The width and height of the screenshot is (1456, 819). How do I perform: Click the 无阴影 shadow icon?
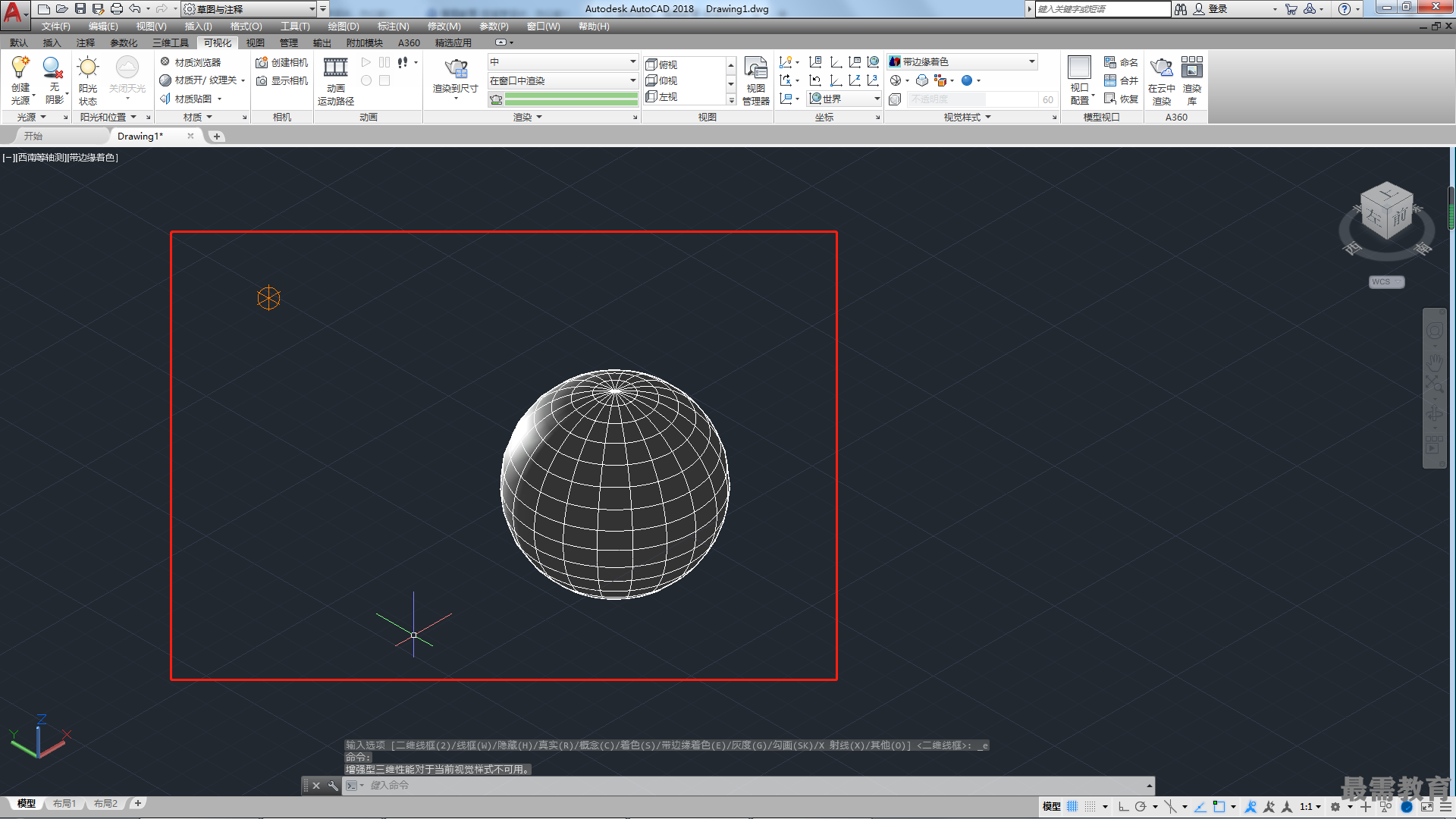click(53, 68)
